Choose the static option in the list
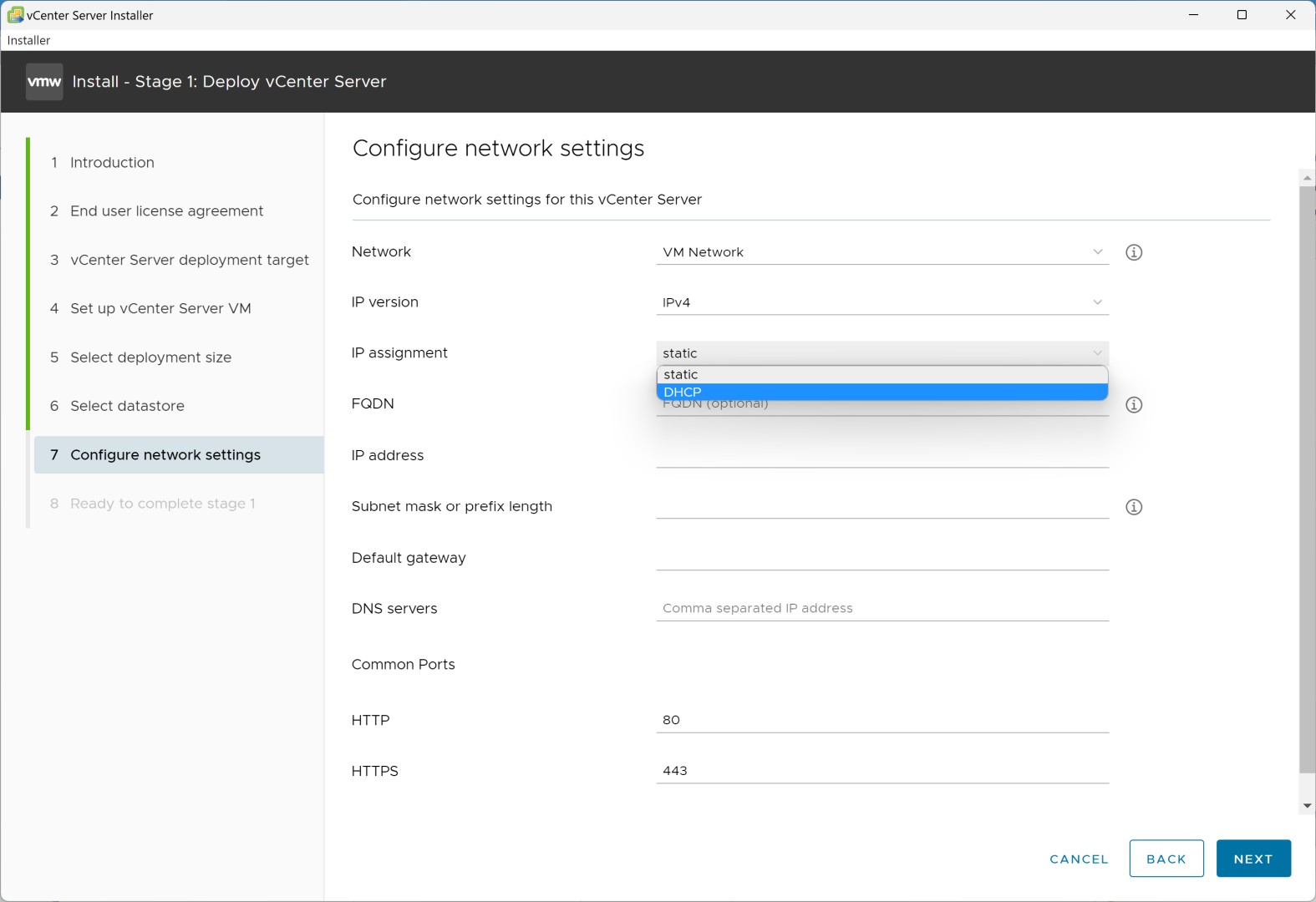The width and height of the screenshot is (1316, 902). [882, 375]
